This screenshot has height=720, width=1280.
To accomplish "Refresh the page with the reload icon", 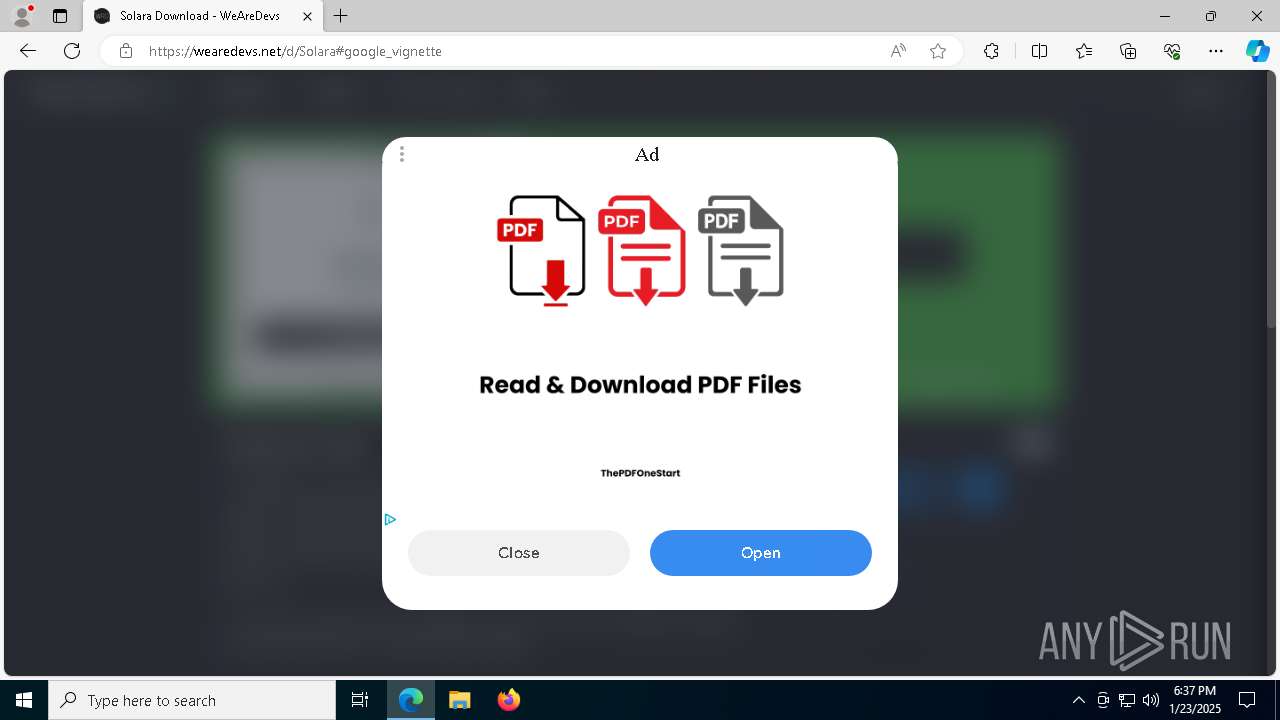I will pos(72,51).
